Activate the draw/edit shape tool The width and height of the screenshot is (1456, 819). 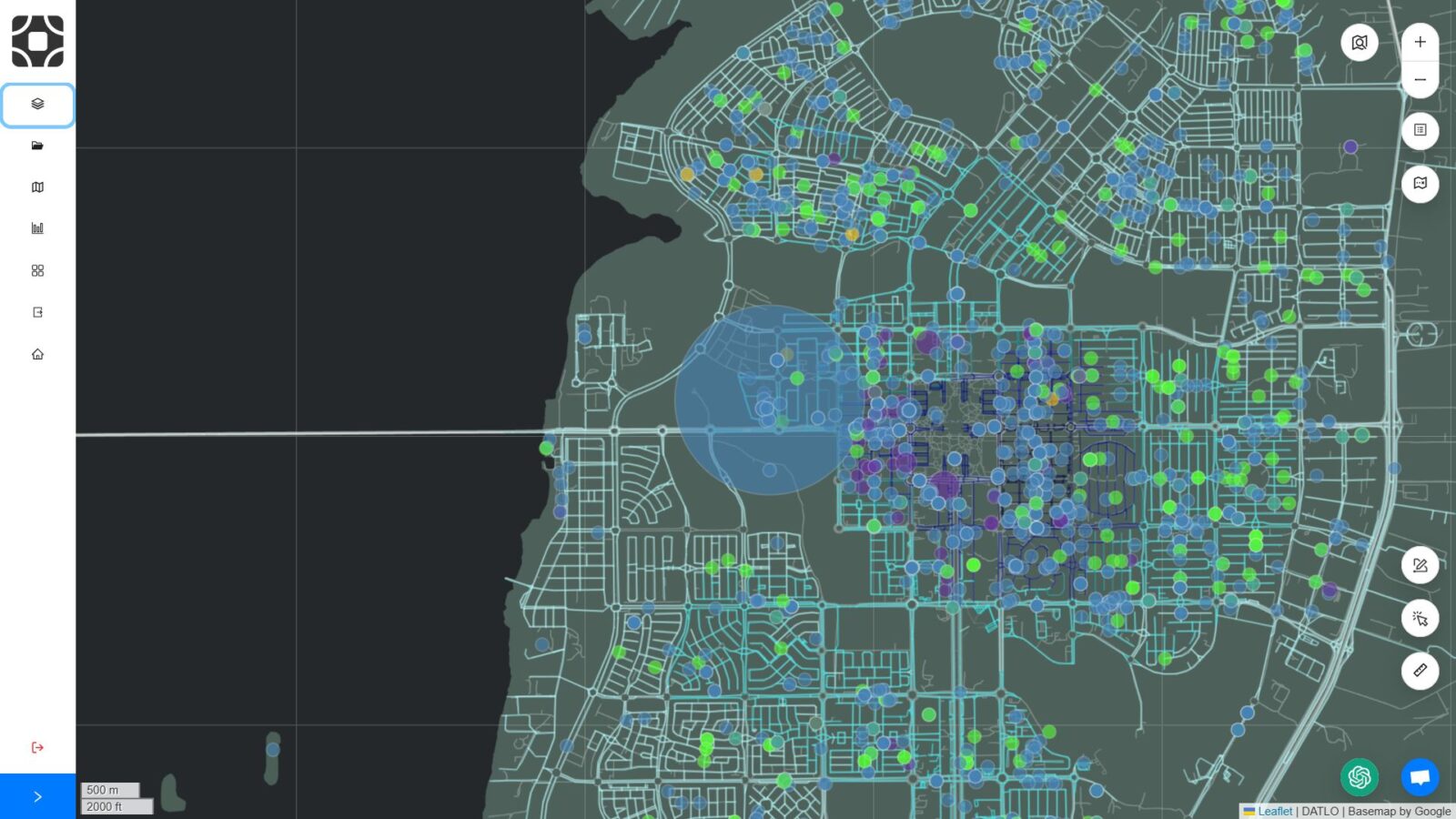tap(1420, 566)
